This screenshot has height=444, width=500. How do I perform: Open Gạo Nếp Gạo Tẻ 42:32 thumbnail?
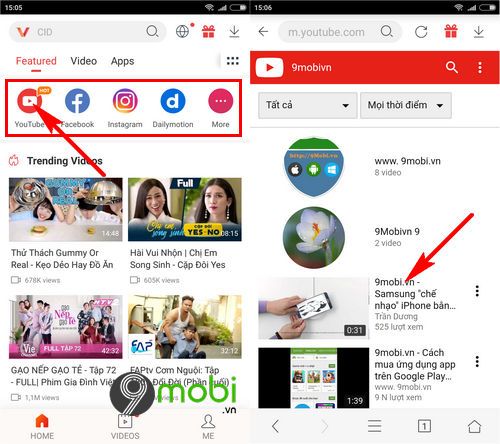click(66, 327)
